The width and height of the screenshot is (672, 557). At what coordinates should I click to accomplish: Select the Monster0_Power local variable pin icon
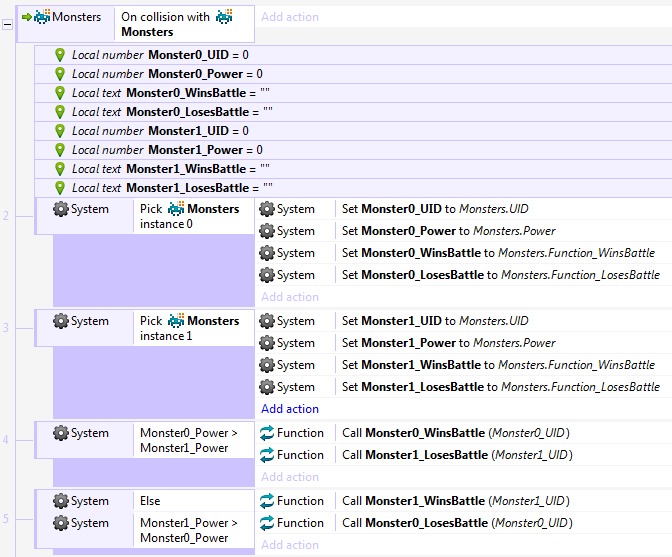(60, 74)
